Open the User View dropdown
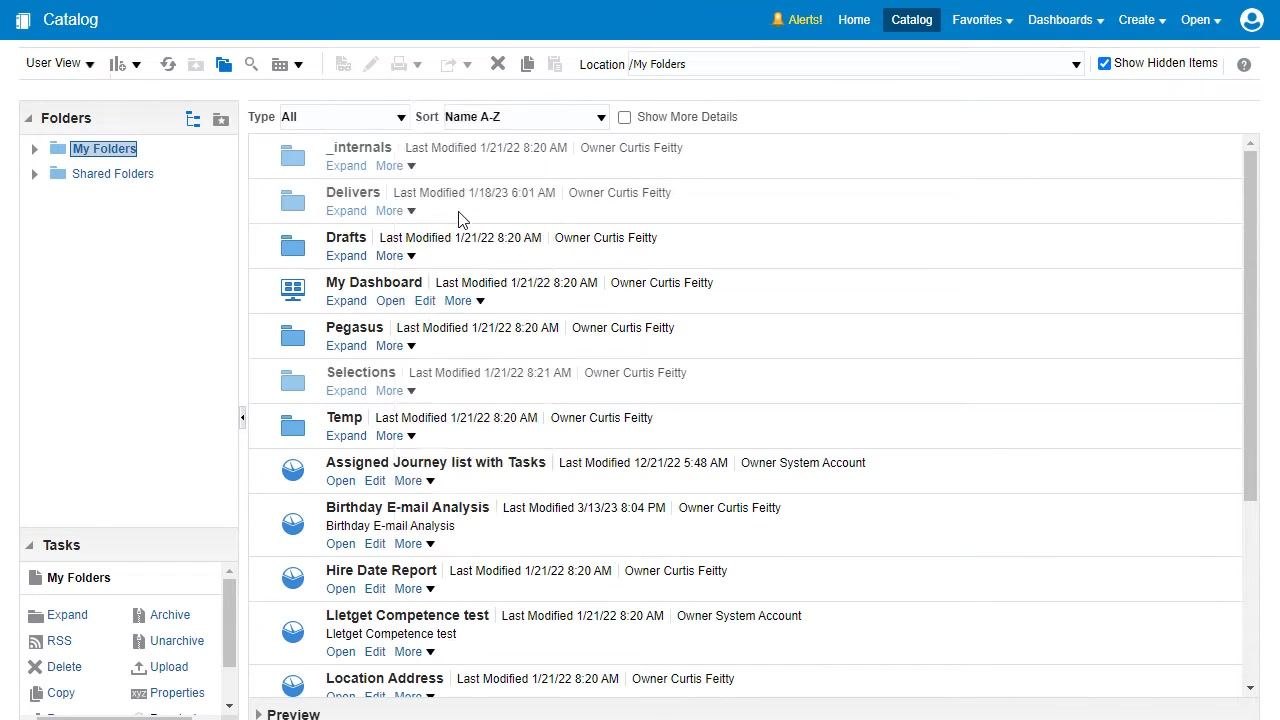 click(60, 63)
